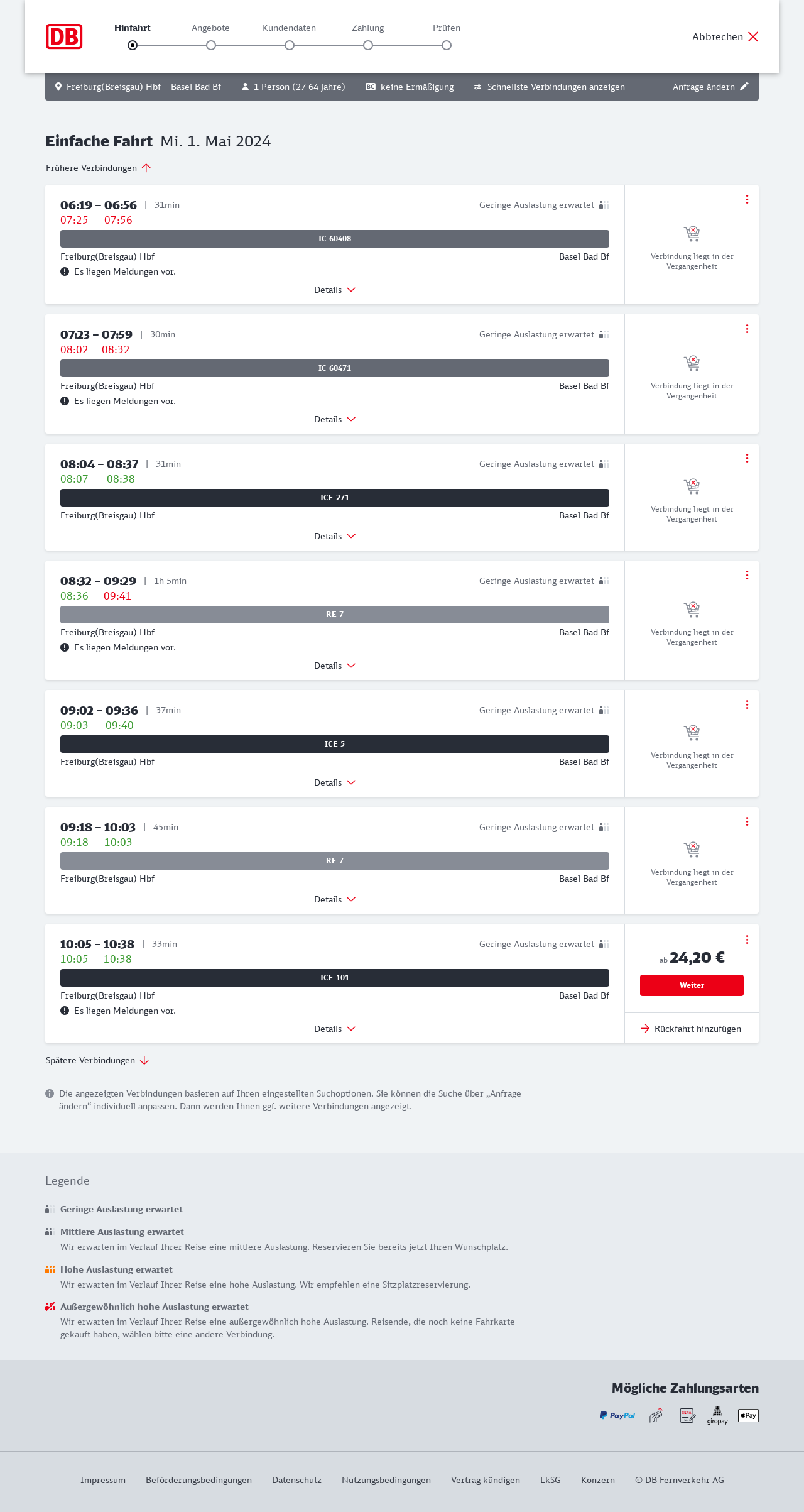
Task: Select the Angebote step circle
Action: pos(211,45)
